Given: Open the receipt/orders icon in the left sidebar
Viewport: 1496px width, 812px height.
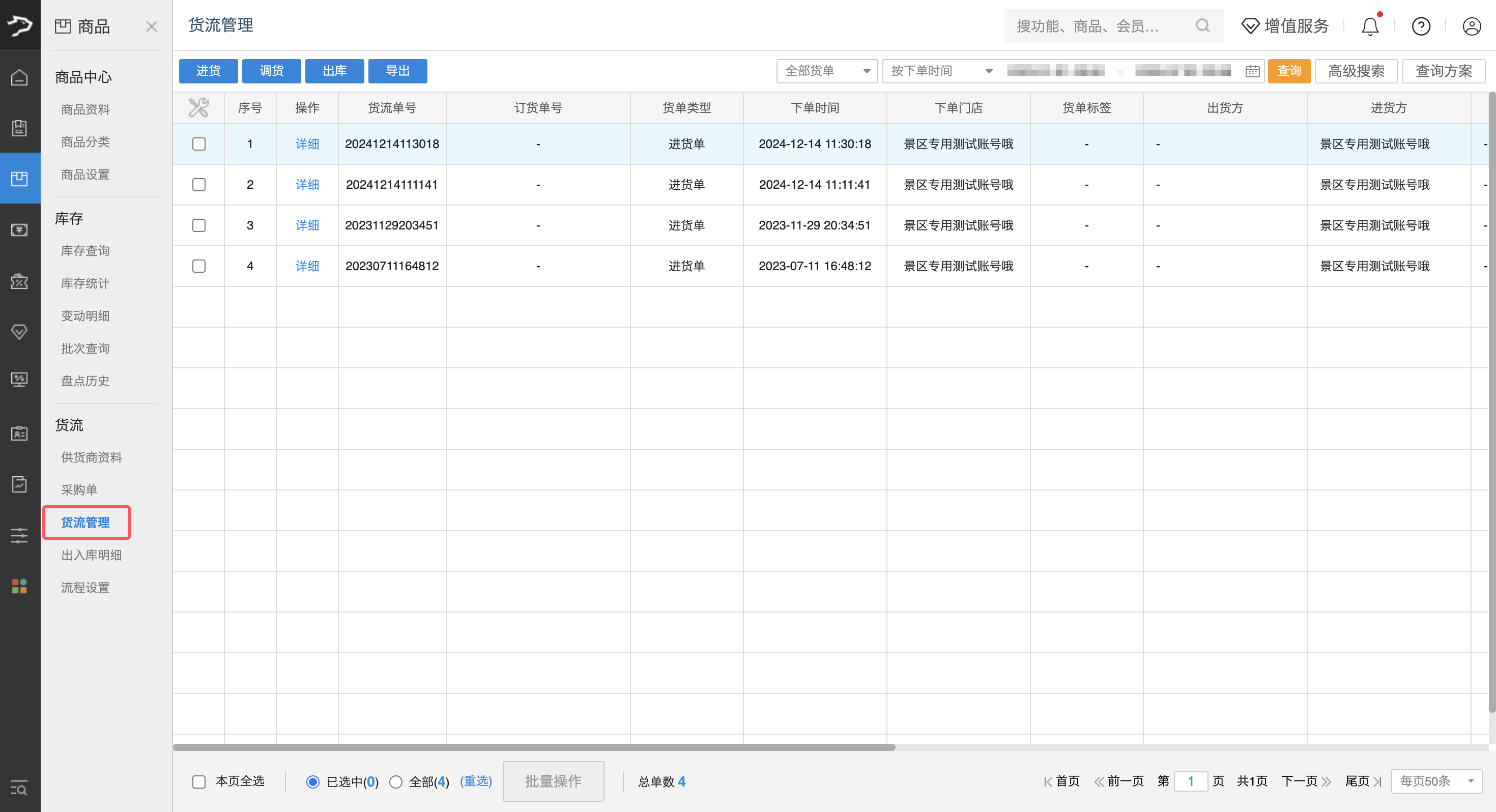Looking at the screenshot, I should pyautogui.click(x=19, y=128).
